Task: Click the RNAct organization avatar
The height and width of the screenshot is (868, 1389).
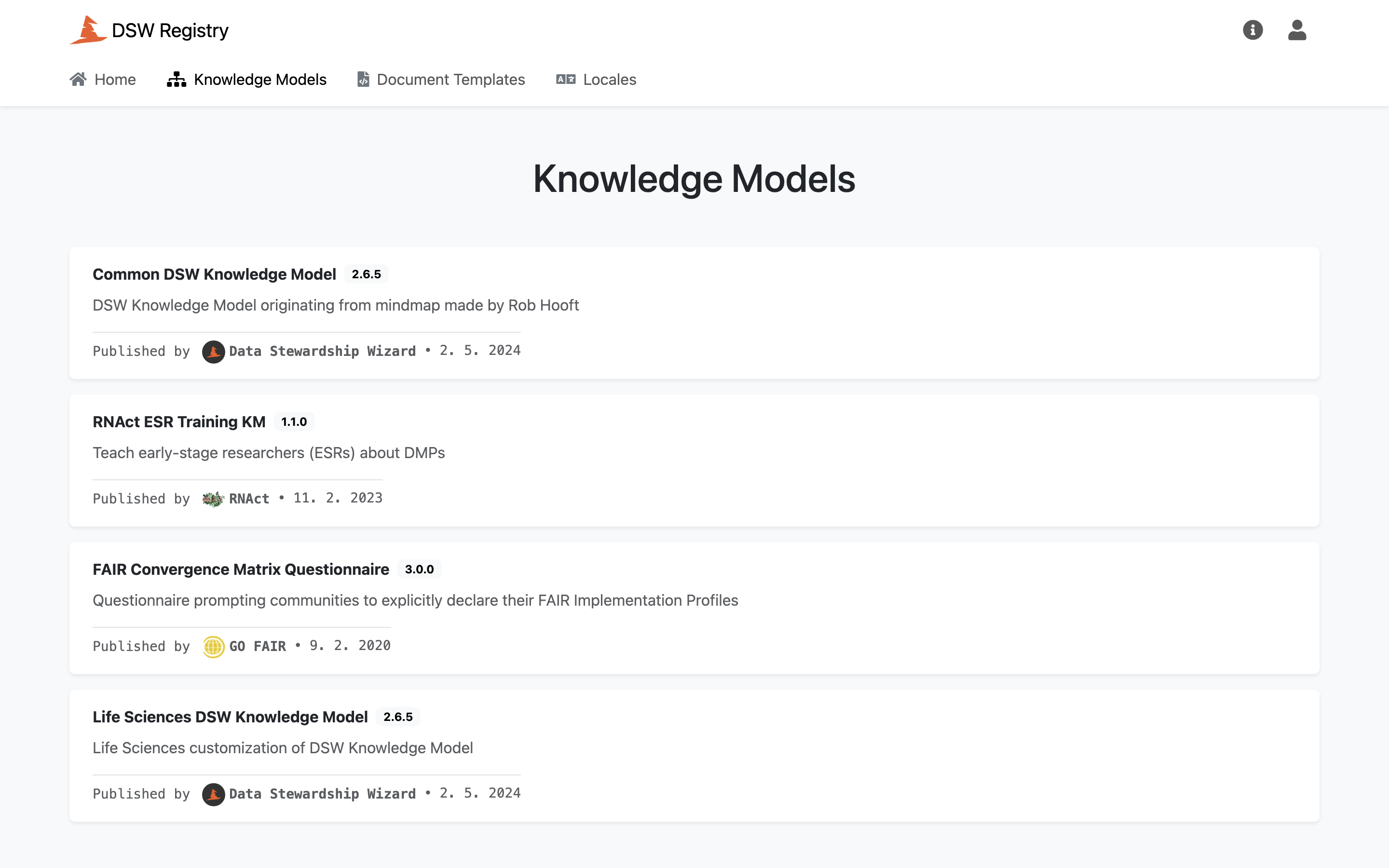Action: coord(213,499)
